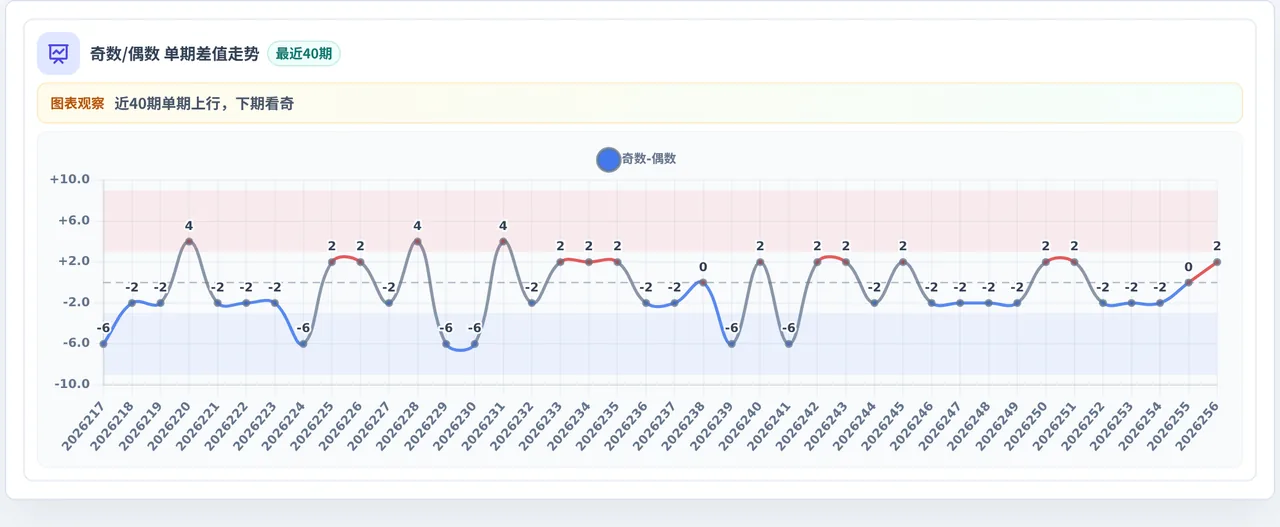Select the peak data point at 2026220

coord(189,242)
